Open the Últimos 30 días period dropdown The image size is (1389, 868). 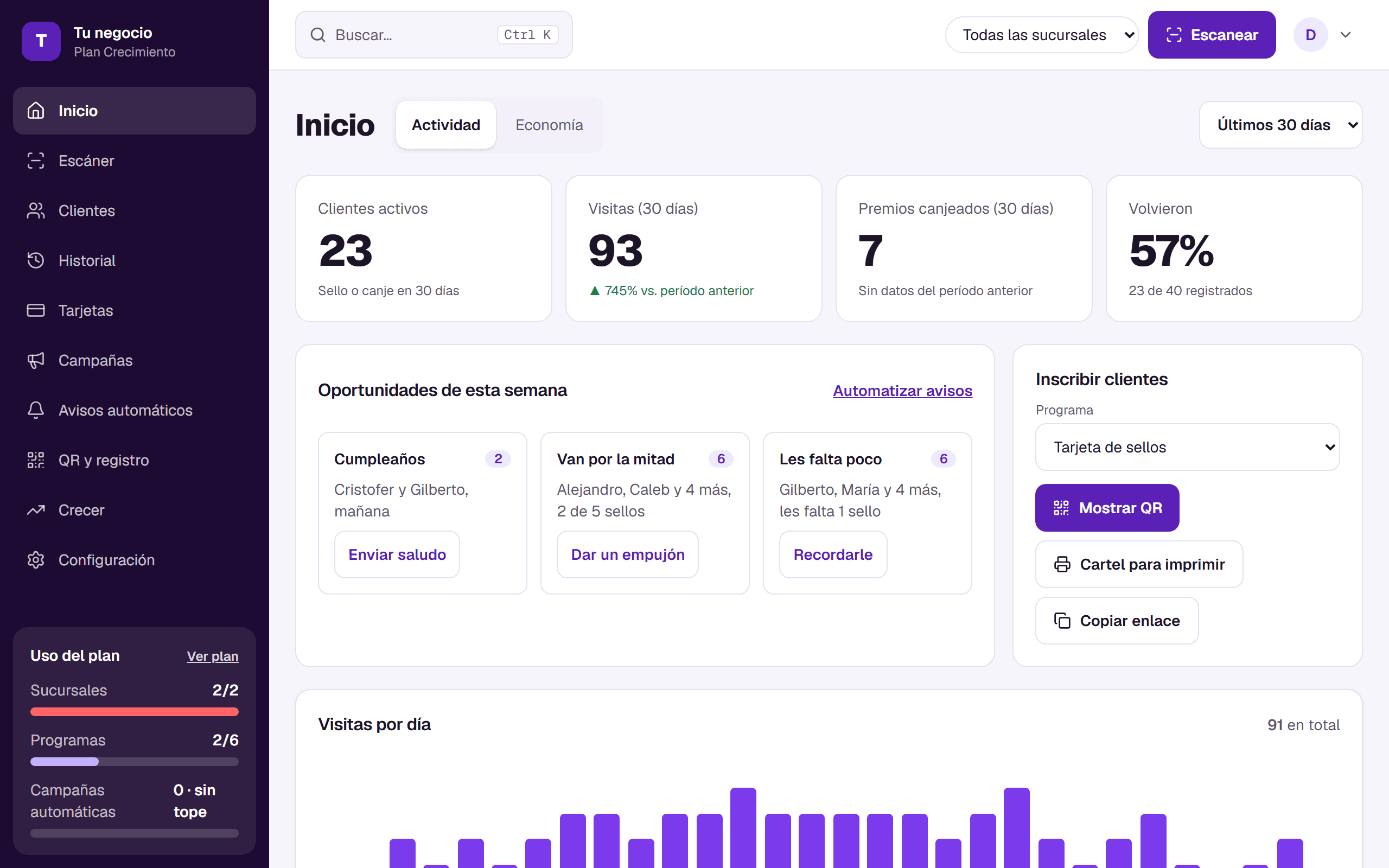tap(1280, 125)
